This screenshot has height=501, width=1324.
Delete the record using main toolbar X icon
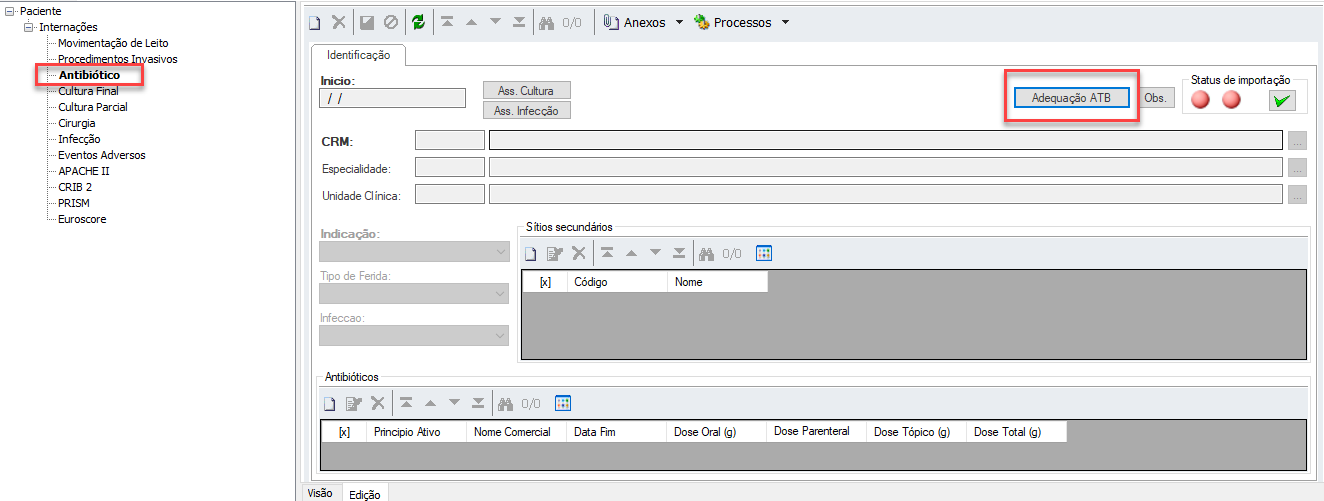tap(339, 22)
